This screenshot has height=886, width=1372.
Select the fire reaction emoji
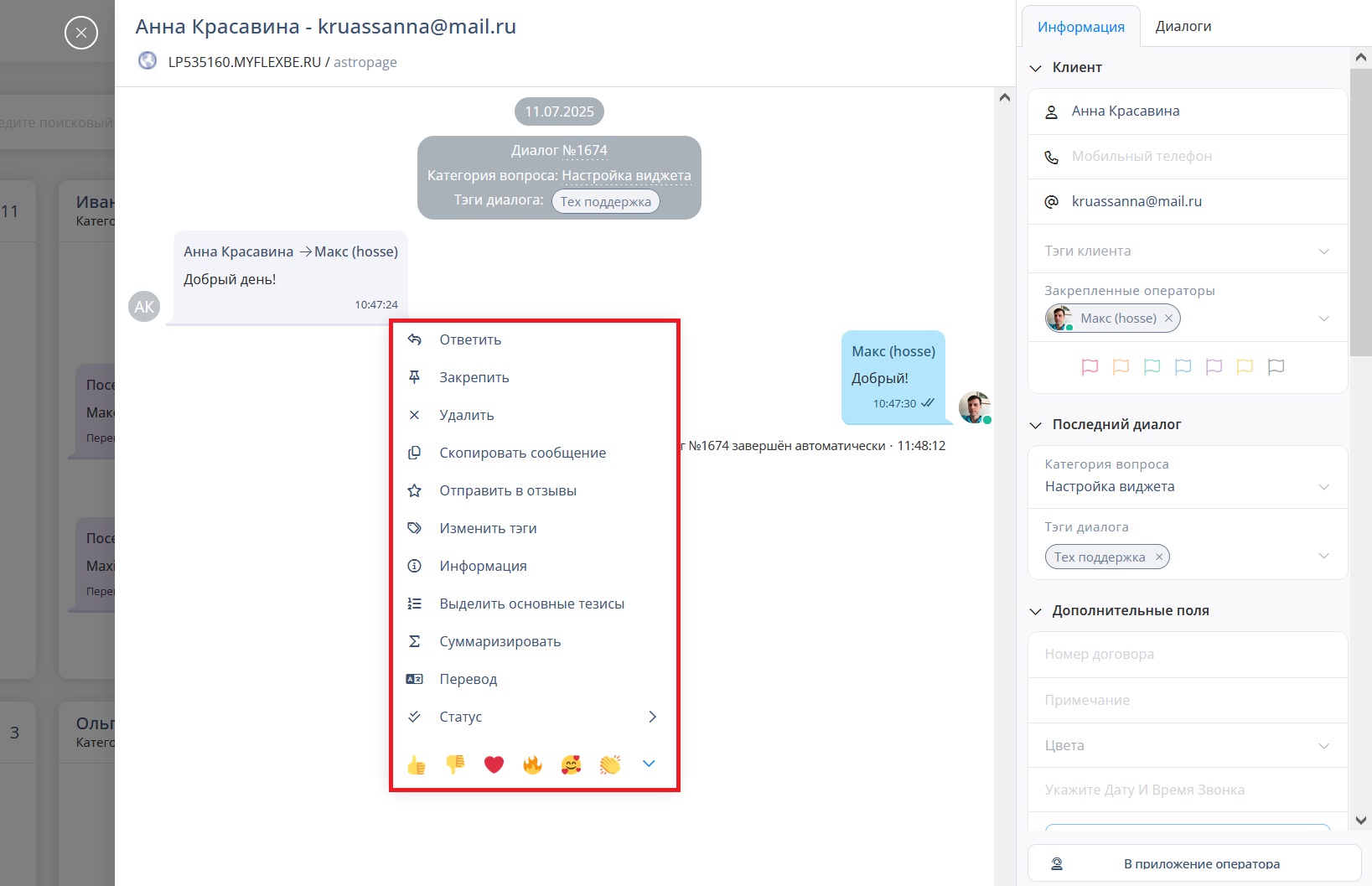(x=532, y=764)
